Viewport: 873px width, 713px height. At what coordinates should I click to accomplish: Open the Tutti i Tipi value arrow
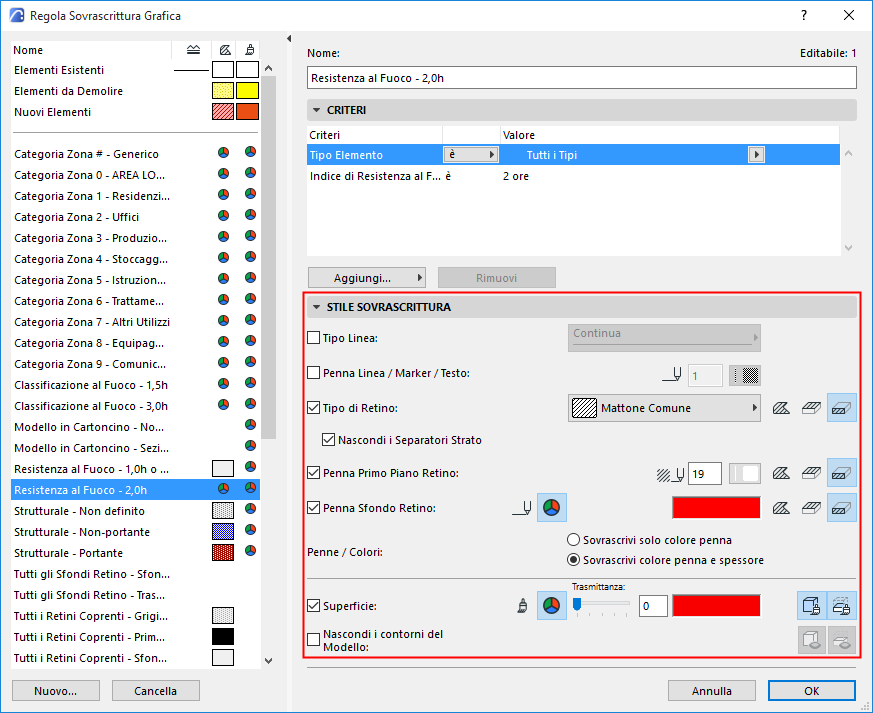coord(756,155)
